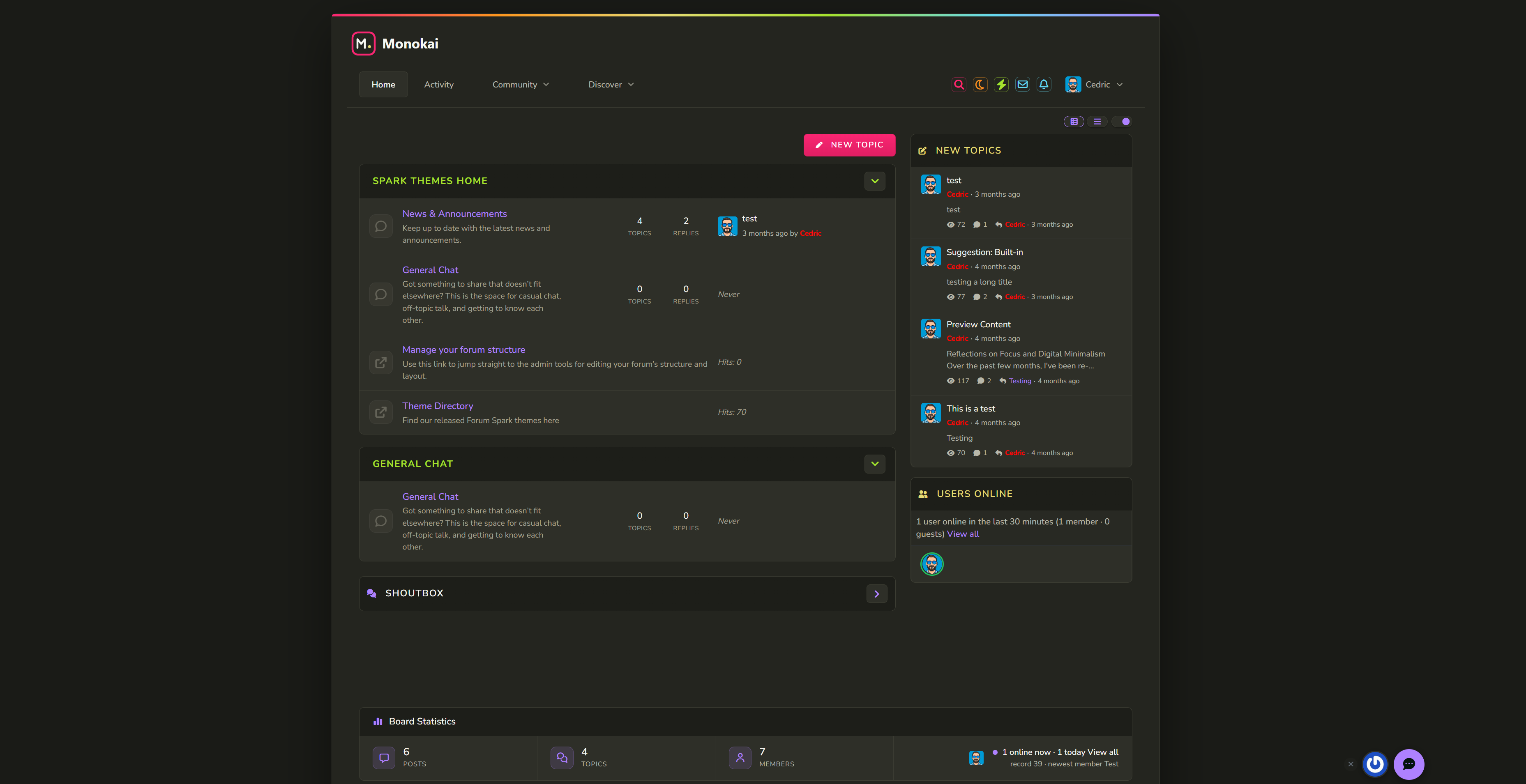
Task: Open 'test' topic in New Topics
Action: pyautogui.click(x=954, y=181)
